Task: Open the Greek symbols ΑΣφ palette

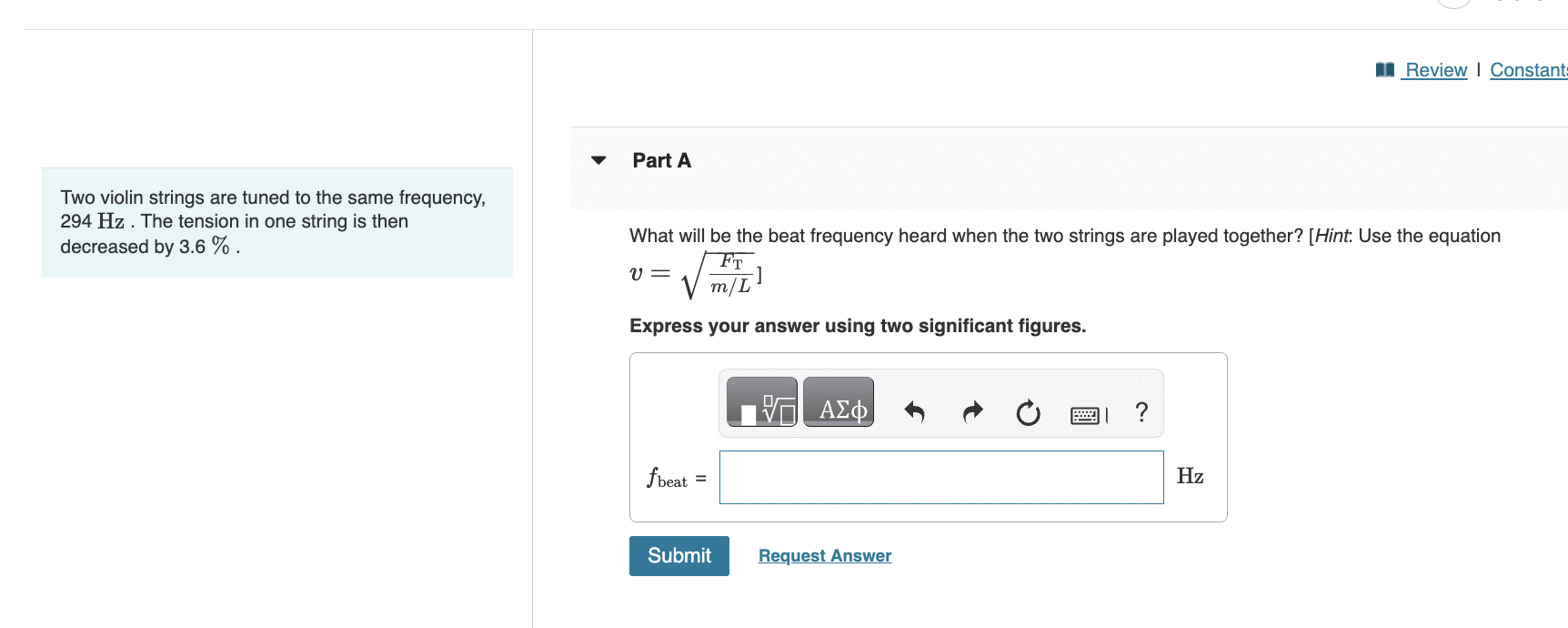Action: (x=838, y=400)
